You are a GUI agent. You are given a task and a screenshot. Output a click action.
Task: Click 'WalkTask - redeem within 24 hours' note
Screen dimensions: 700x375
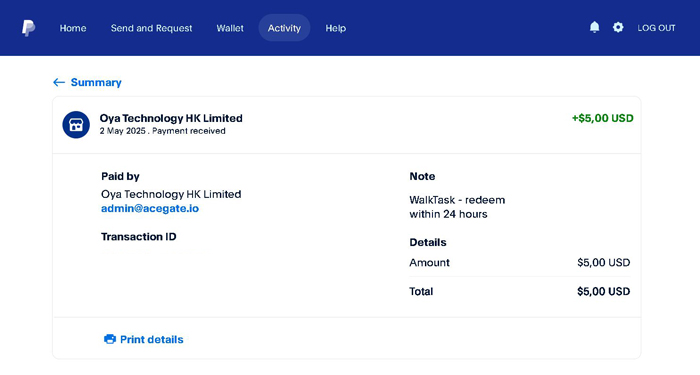pos(457,207)
